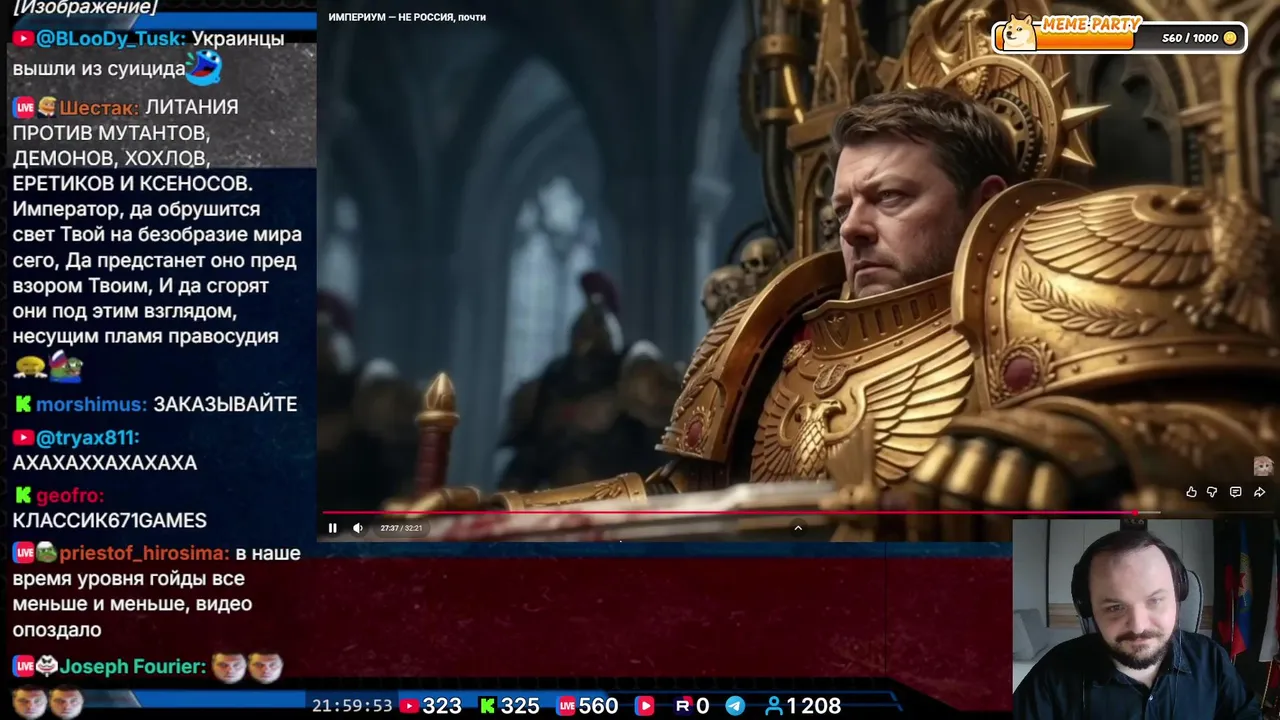Click the message АХАХАХХАХАХАХА

coord(105,463)
